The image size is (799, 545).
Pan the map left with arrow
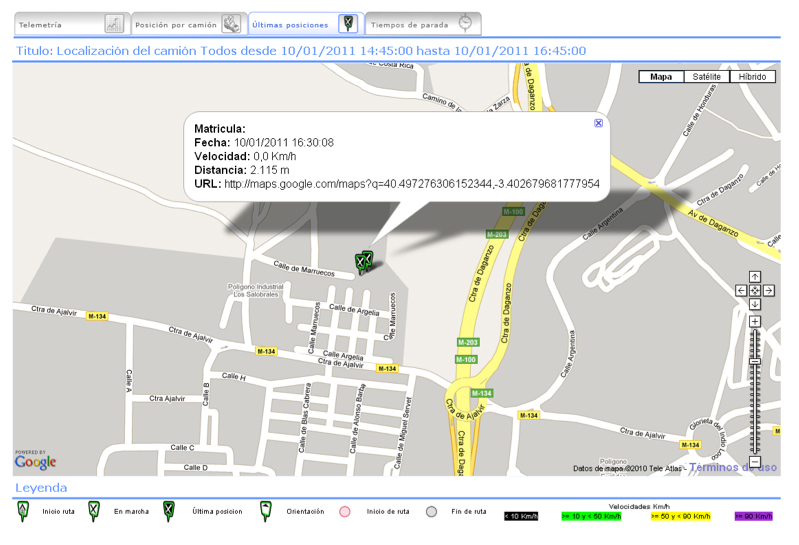pyautogui.click(x=741, y=291)
